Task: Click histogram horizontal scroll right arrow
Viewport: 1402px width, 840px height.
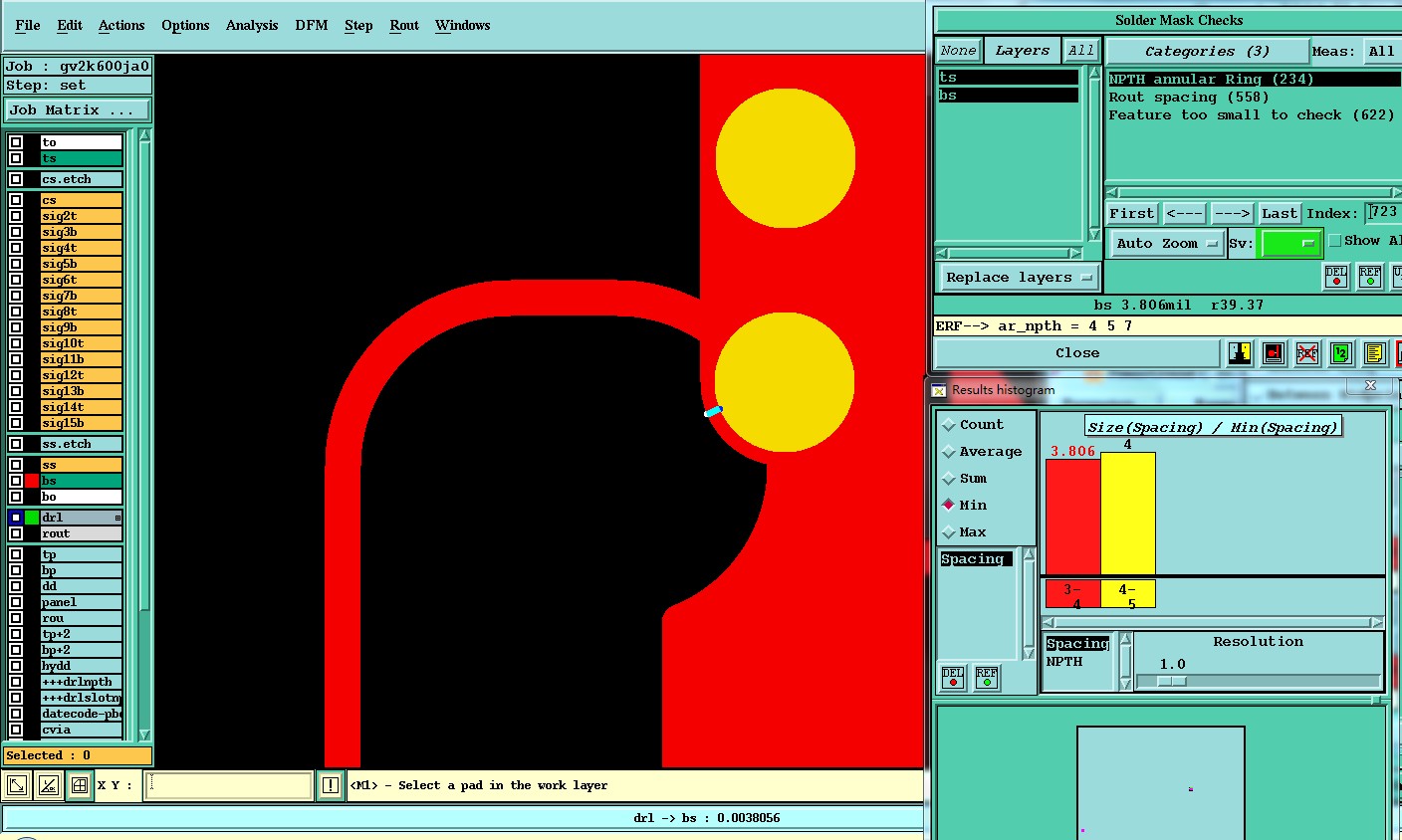Action: point(1377,623)
